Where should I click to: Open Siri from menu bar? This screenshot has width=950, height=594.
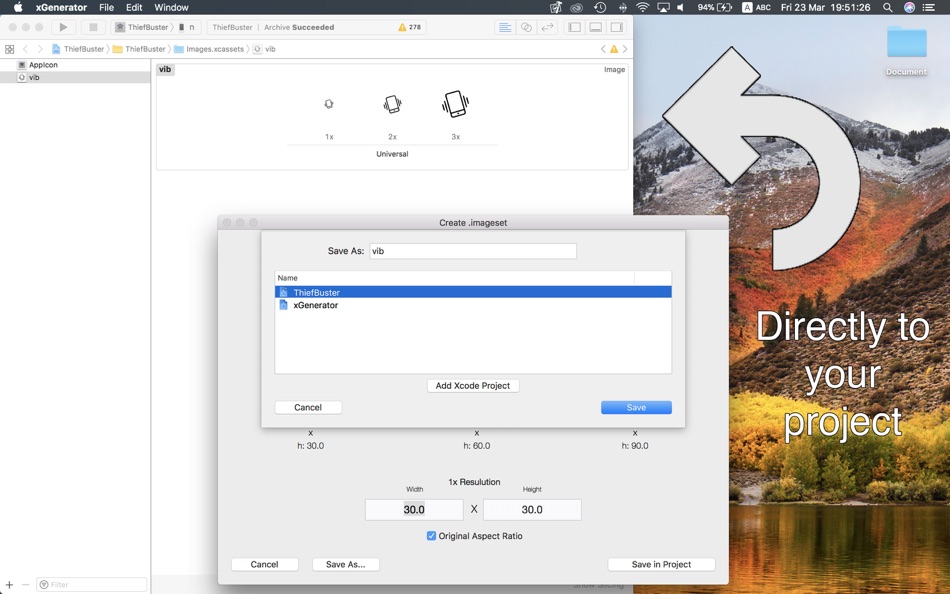(x=909, y=7)
